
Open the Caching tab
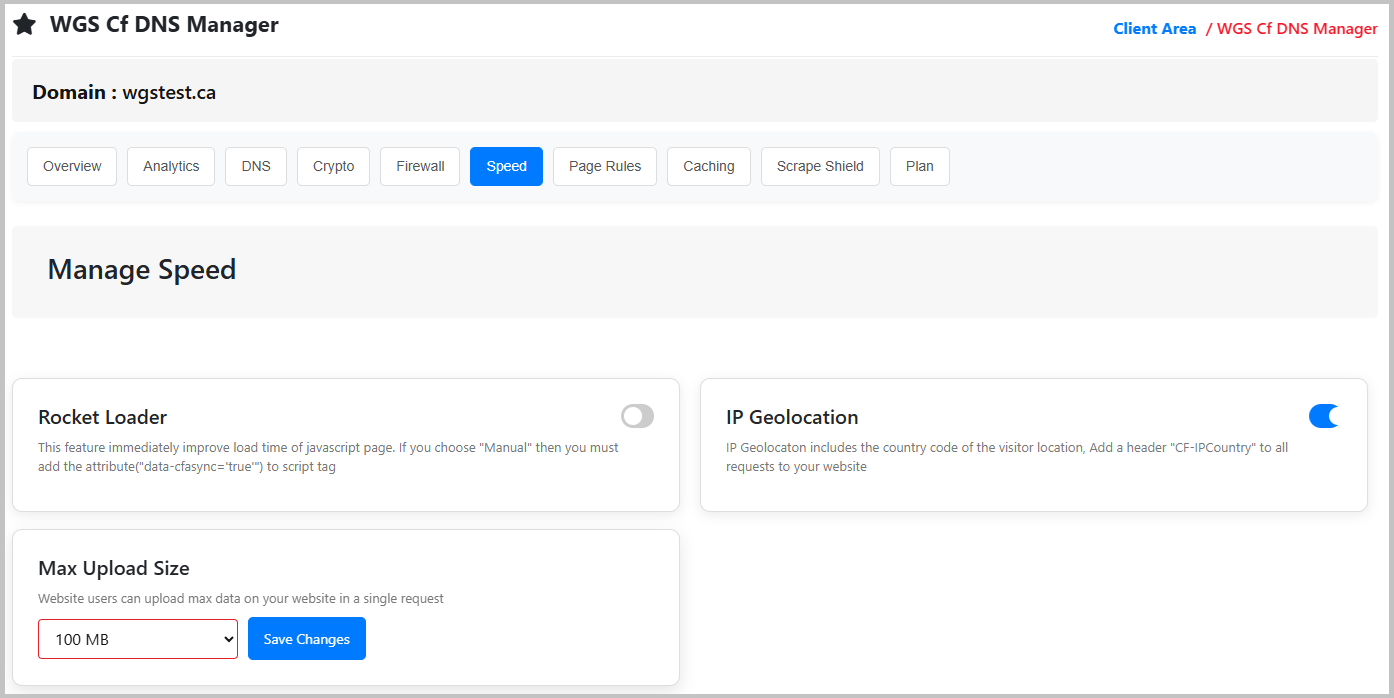[x=708, y=166]
